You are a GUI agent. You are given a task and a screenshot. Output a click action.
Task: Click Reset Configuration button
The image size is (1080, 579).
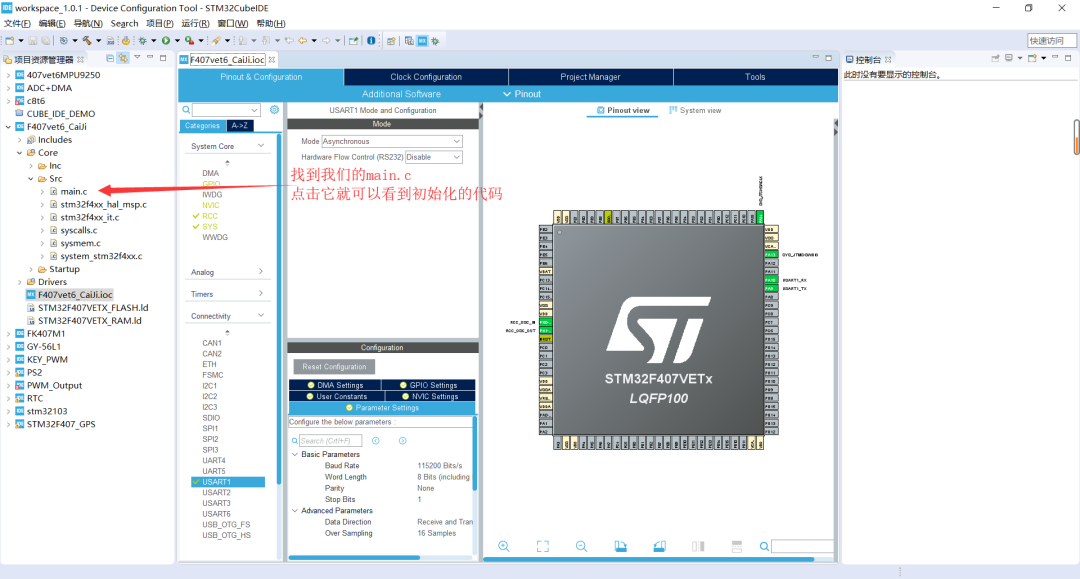(334, 367)
